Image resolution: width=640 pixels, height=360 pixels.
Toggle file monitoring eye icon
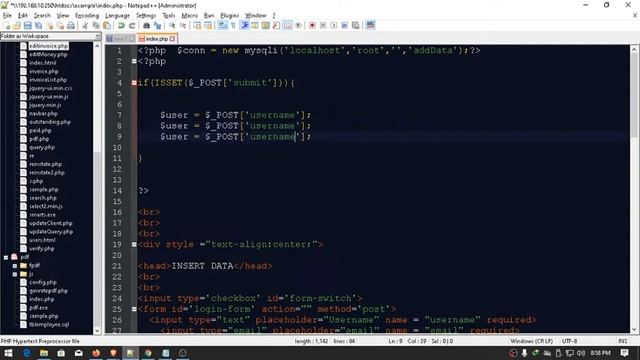(298, 25)
